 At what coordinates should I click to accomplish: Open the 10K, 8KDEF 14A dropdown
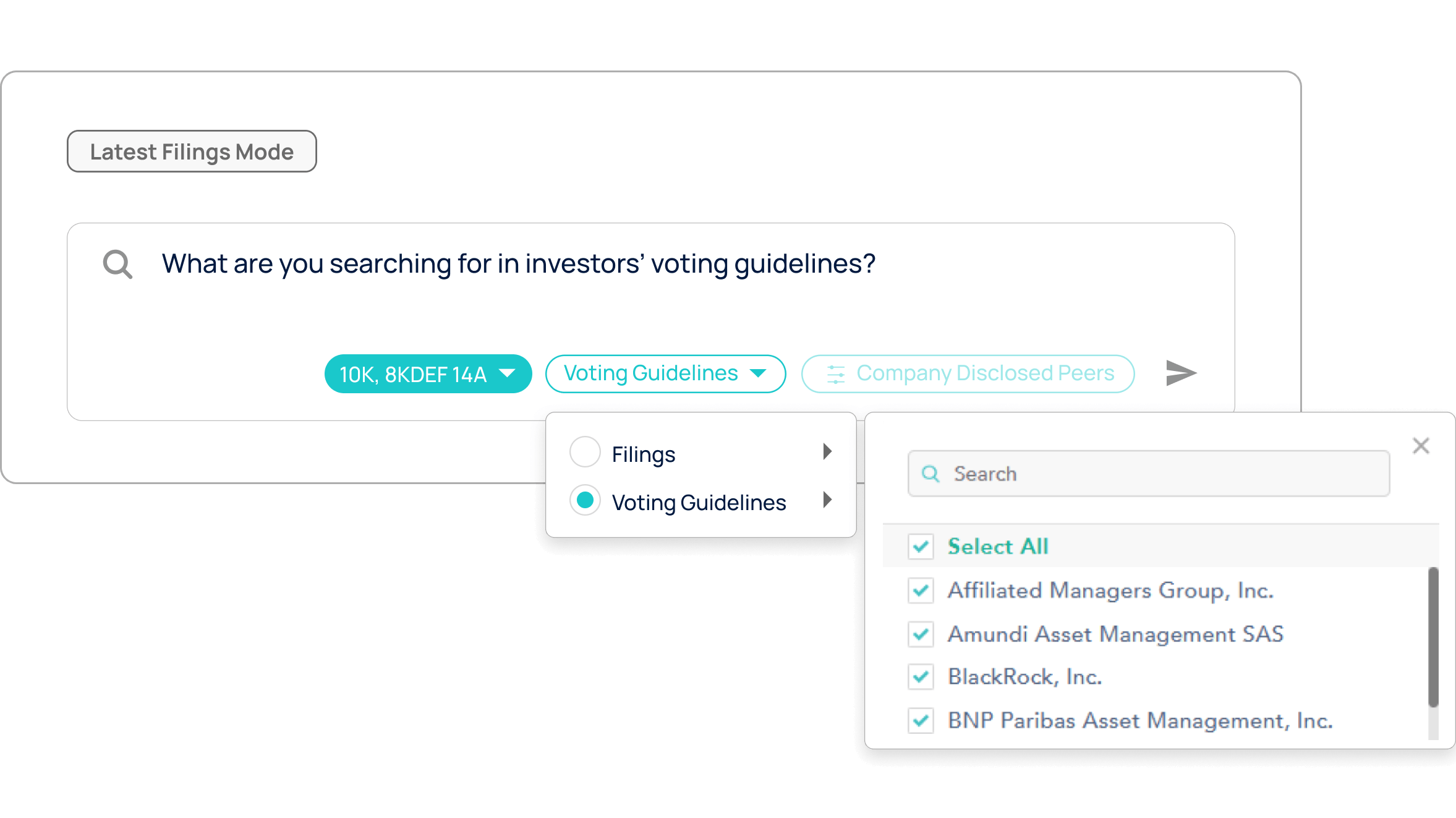(428, 373)
